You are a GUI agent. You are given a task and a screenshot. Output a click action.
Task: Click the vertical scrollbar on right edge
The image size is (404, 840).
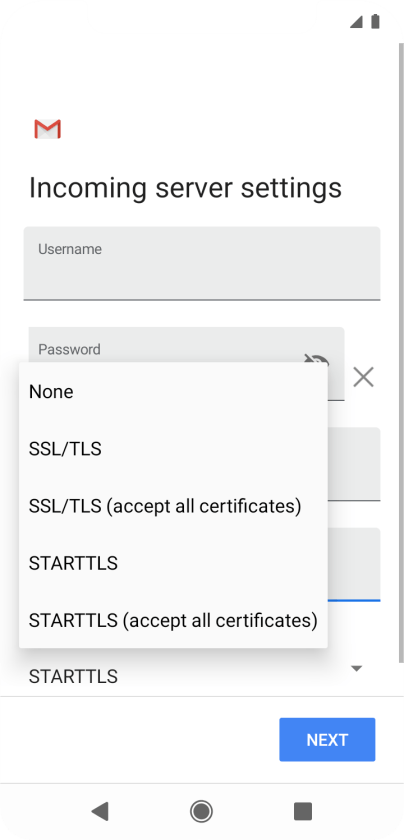pos(401,354)
